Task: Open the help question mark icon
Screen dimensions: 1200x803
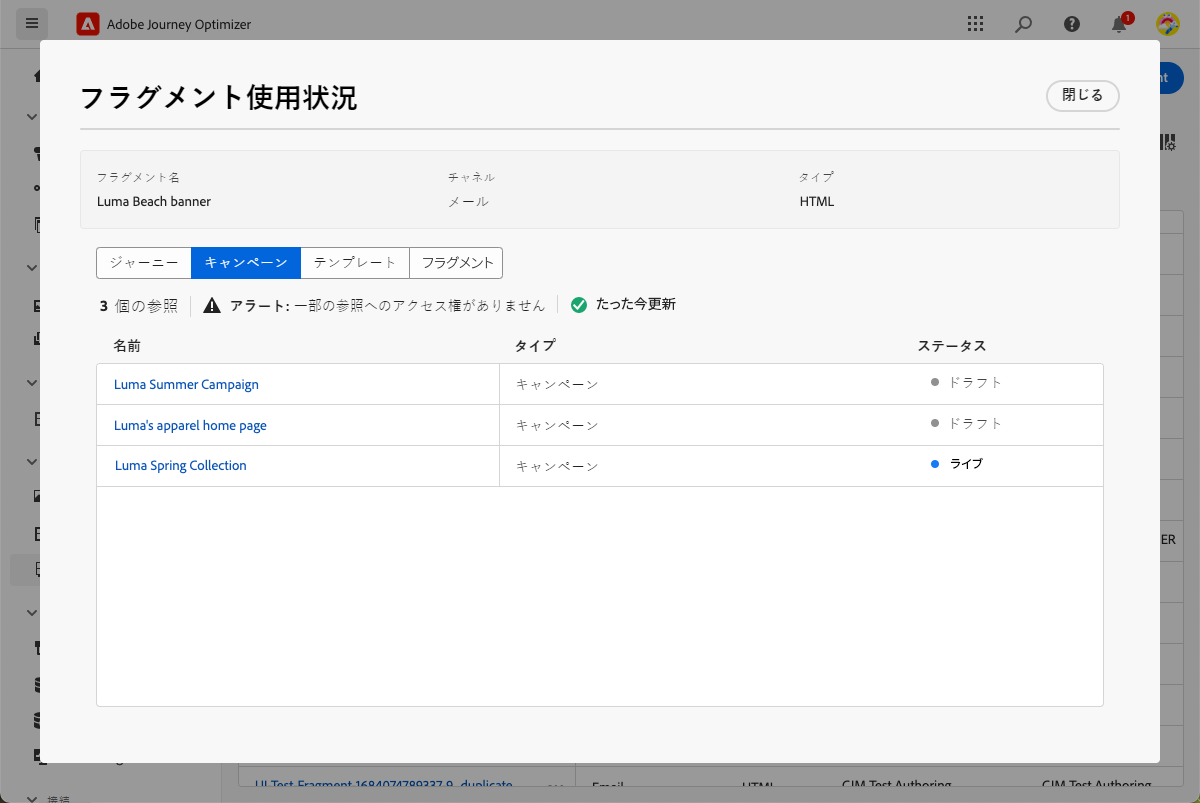Action: [1072, 24]
